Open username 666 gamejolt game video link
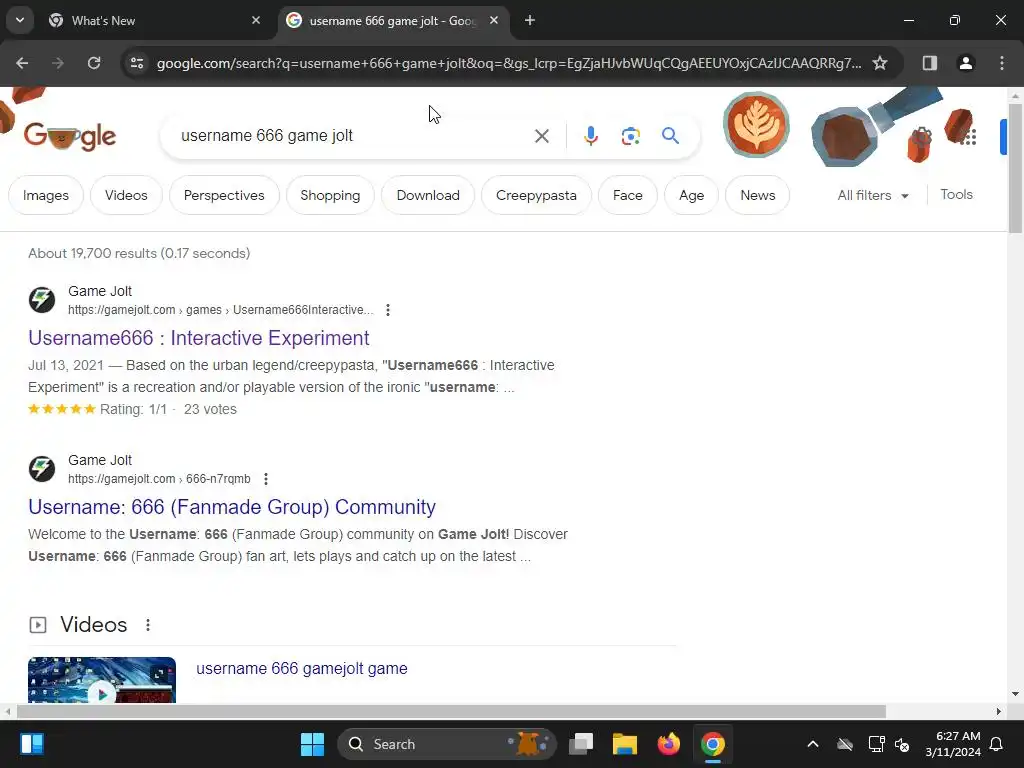Image resolution: width=1024 pixels, height=768 pixels. [302, 668]
